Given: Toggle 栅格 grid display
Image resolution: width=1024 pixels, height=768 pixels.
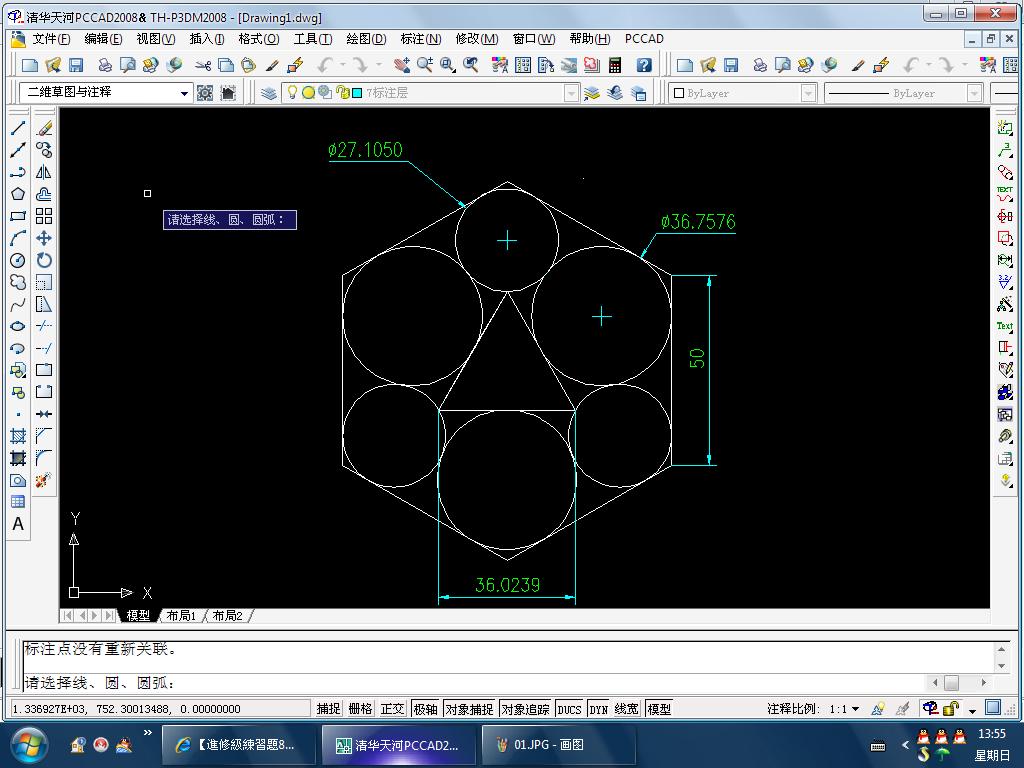Looking at the screenshot, I should (x=360, y=709).
